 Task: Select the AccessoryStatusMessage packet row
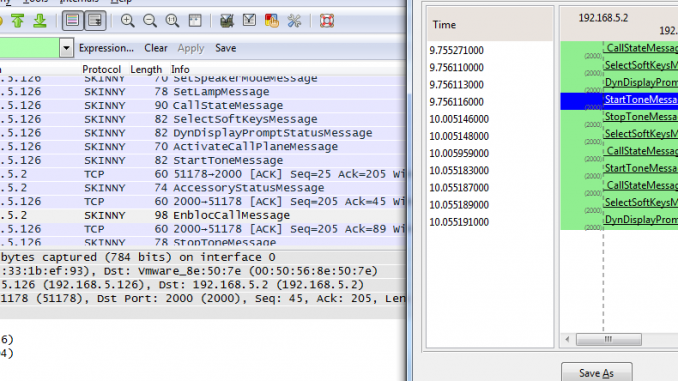203,188
